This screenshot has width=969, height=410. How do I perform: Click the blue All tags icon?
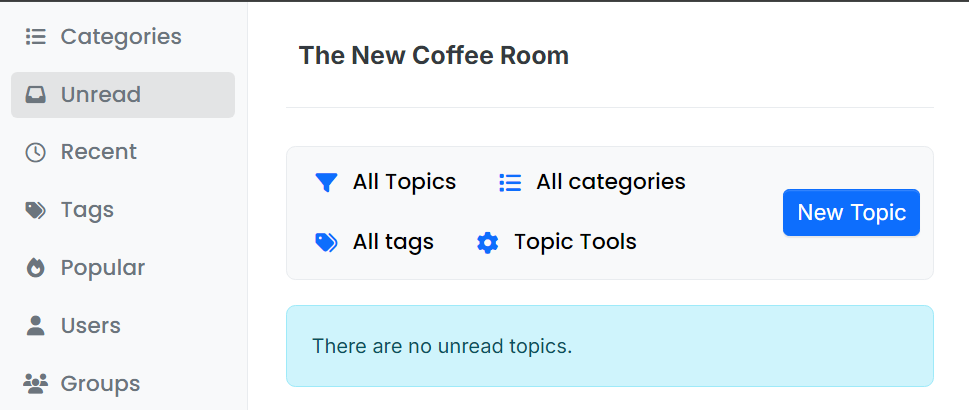[x=326, y=242]
